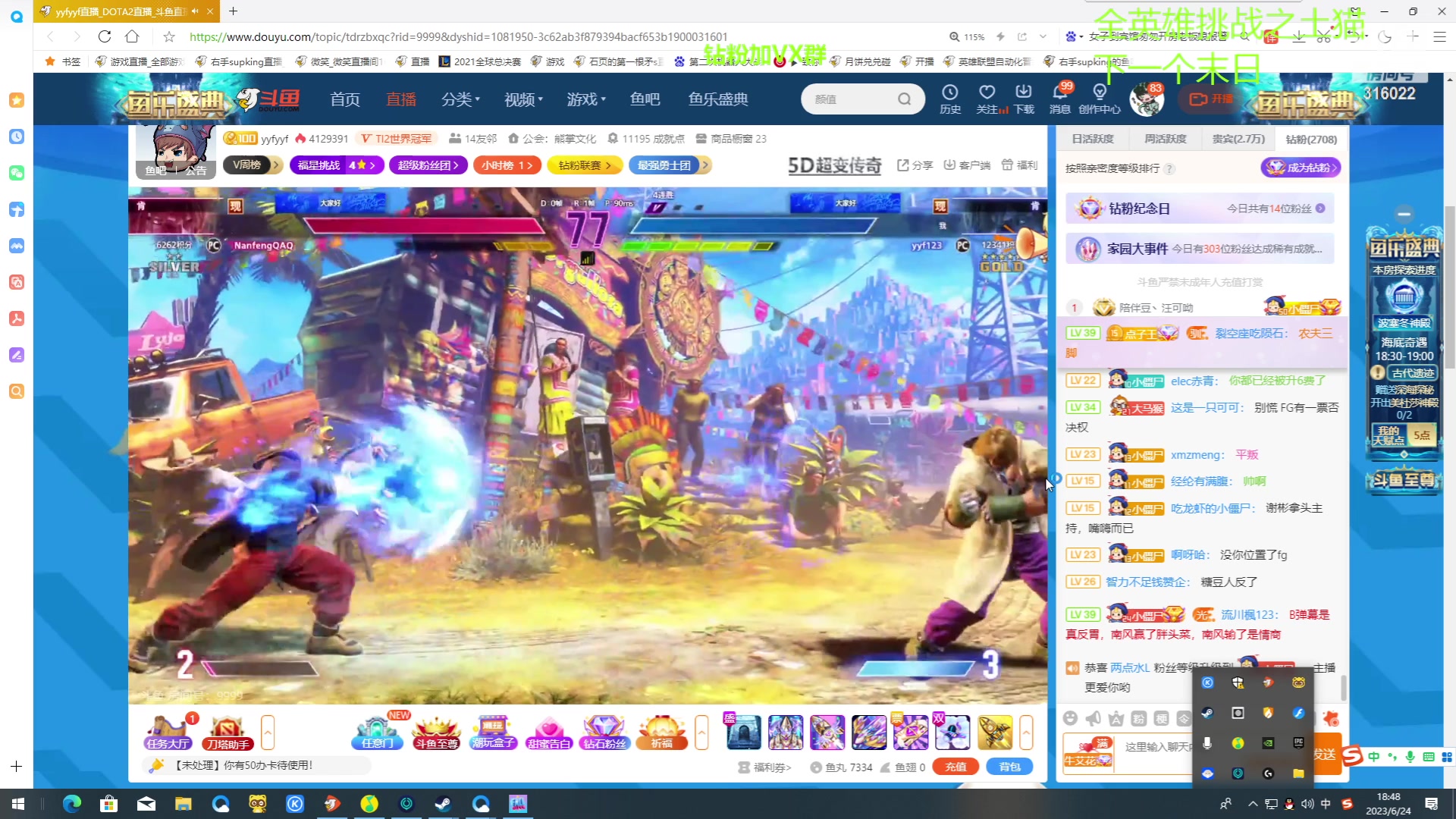Toggle Sogou IME voice input microphone
1456x819 pixels.
[x=1410, y=756]
